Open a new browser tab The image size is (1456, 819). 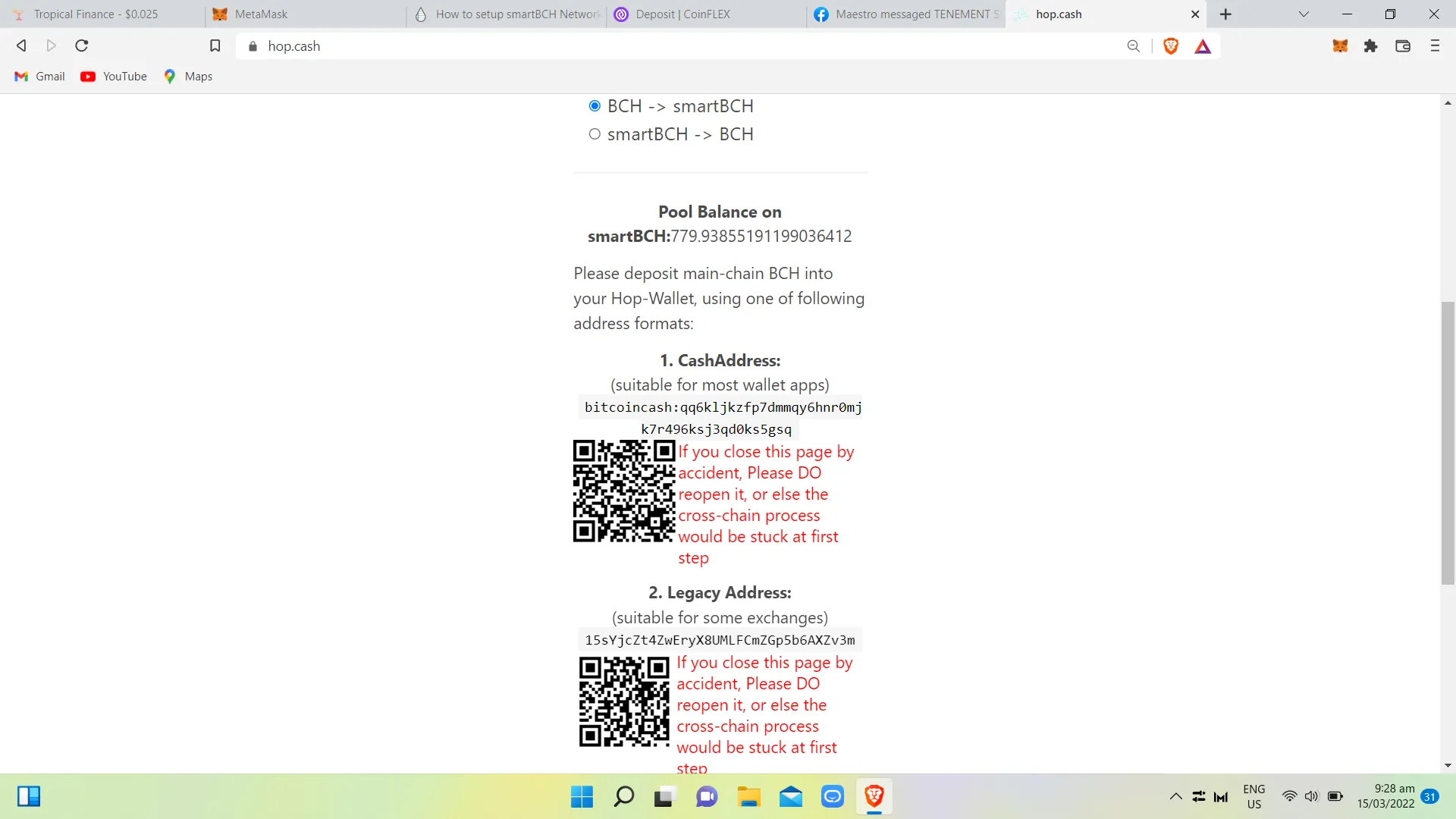coord(1225,14)
